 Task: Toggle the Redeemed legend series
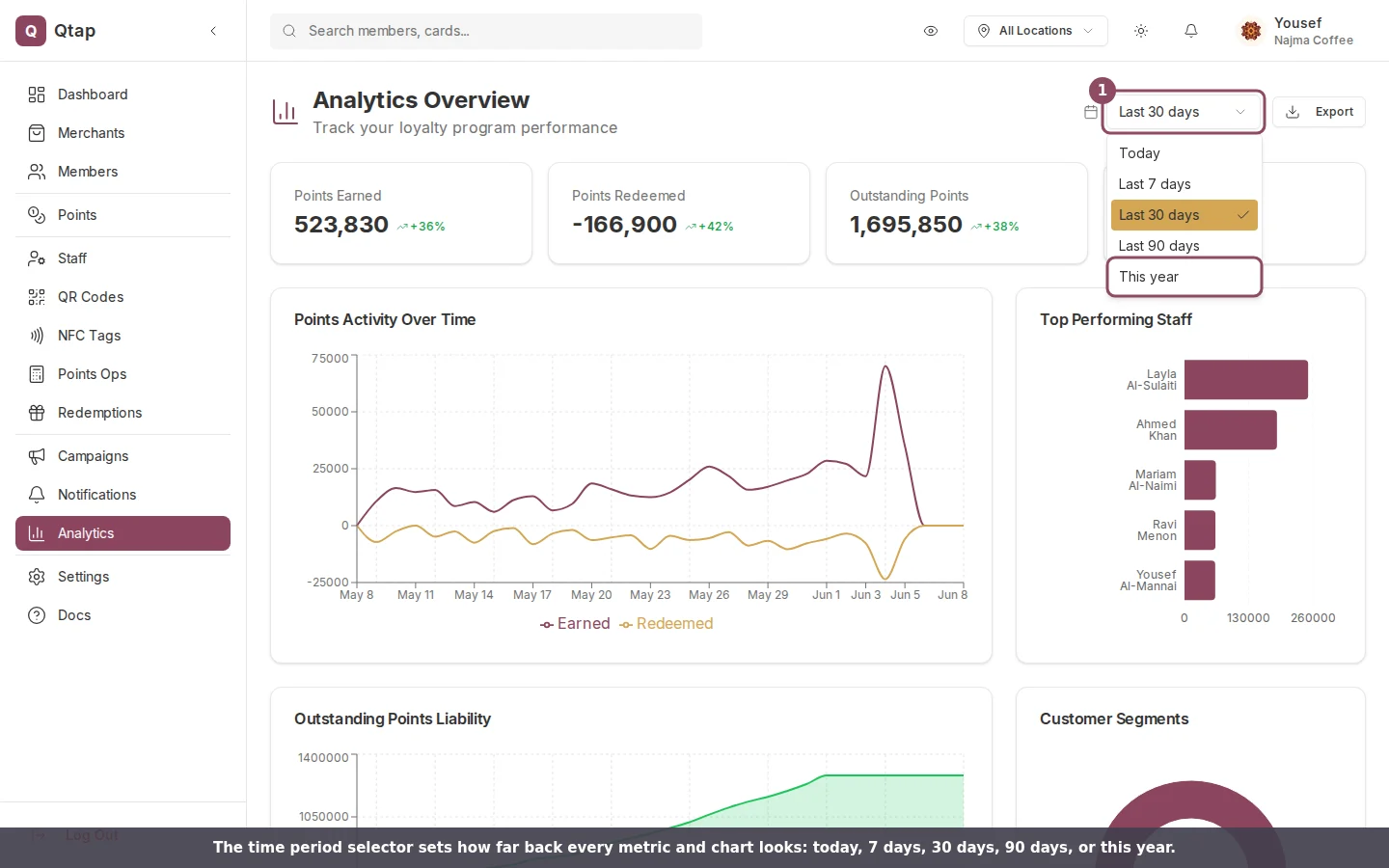click(667, 624)
